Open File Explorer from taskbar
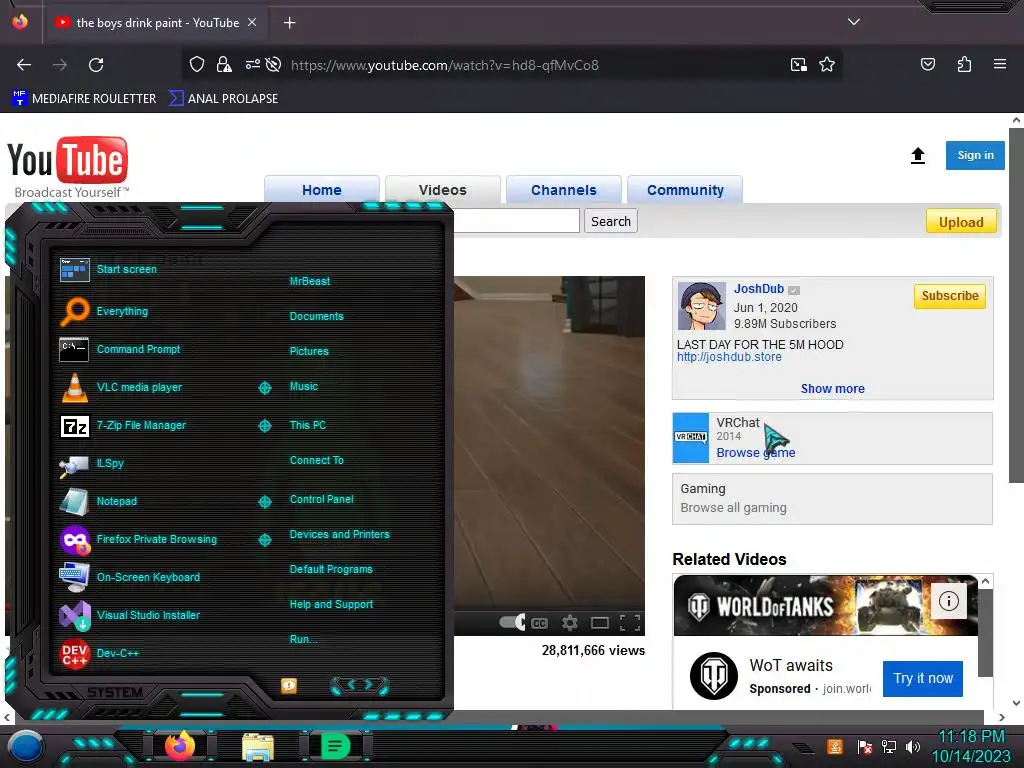This screenshot has width=1024, height=768. pos(258,746)
